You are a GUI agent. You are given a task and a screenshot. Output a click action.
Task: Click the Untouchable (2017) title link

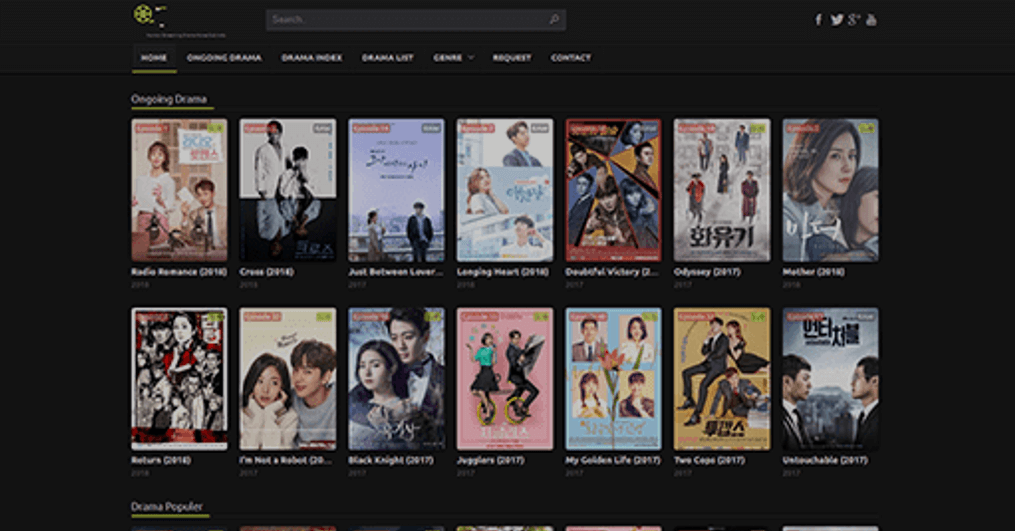[825, 460]
